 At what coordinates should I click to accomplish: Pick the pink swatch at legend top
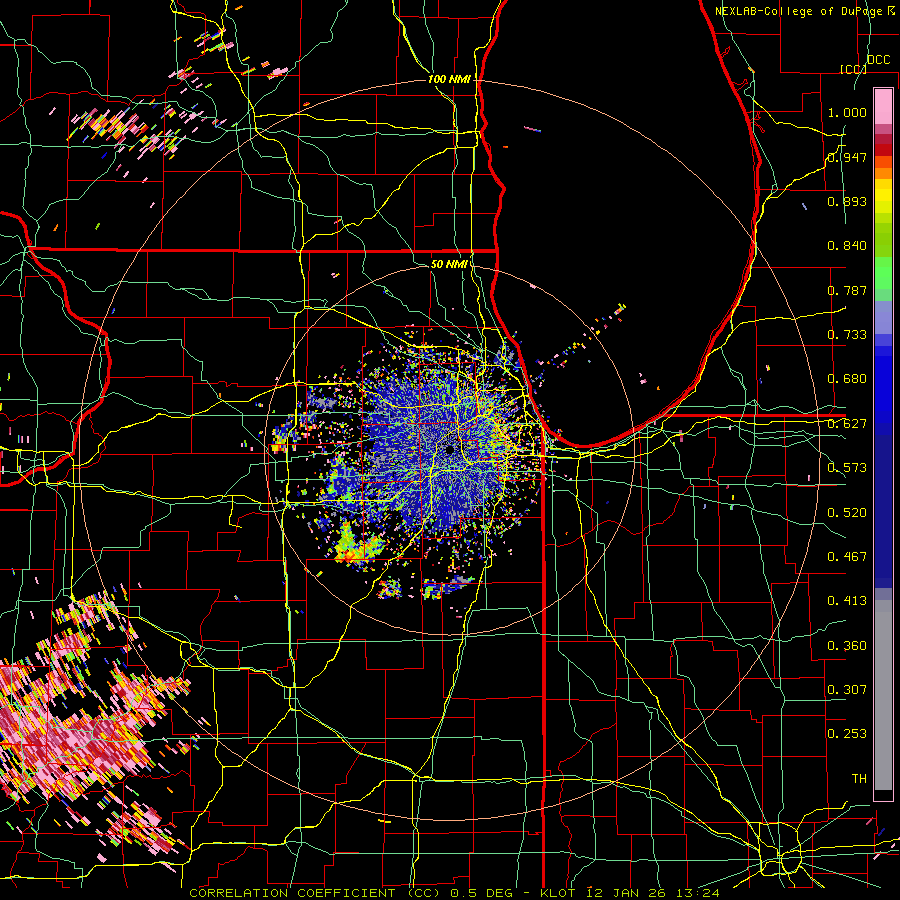point(883,106)
